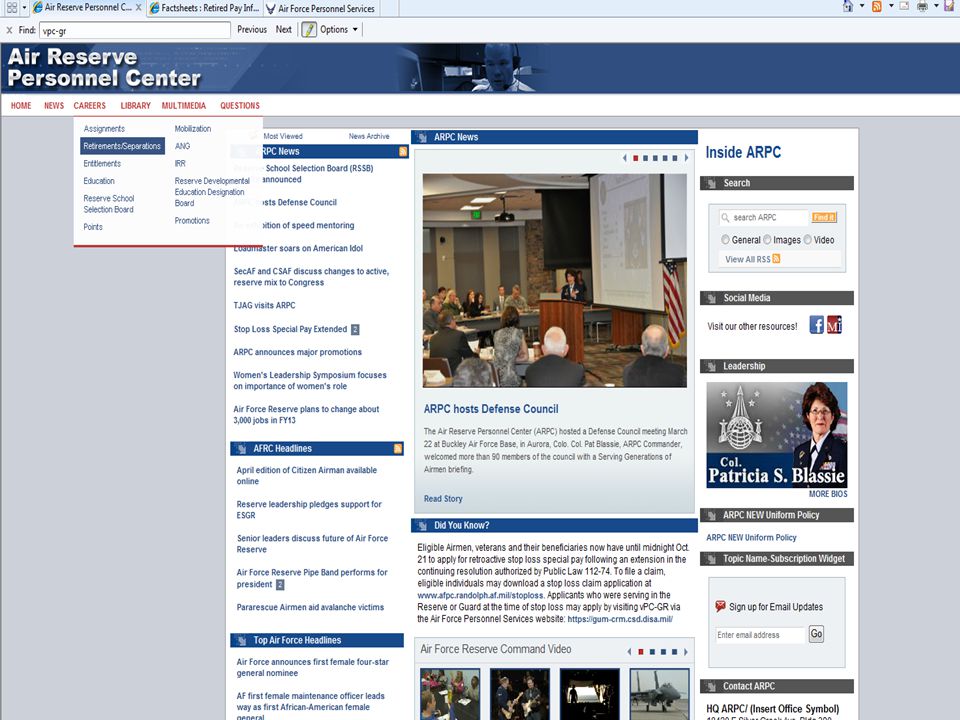This screenshot has width=960, height=720.
Task: Select Retirements/Separations in Careers submenu
Action: tap(122, 146)
